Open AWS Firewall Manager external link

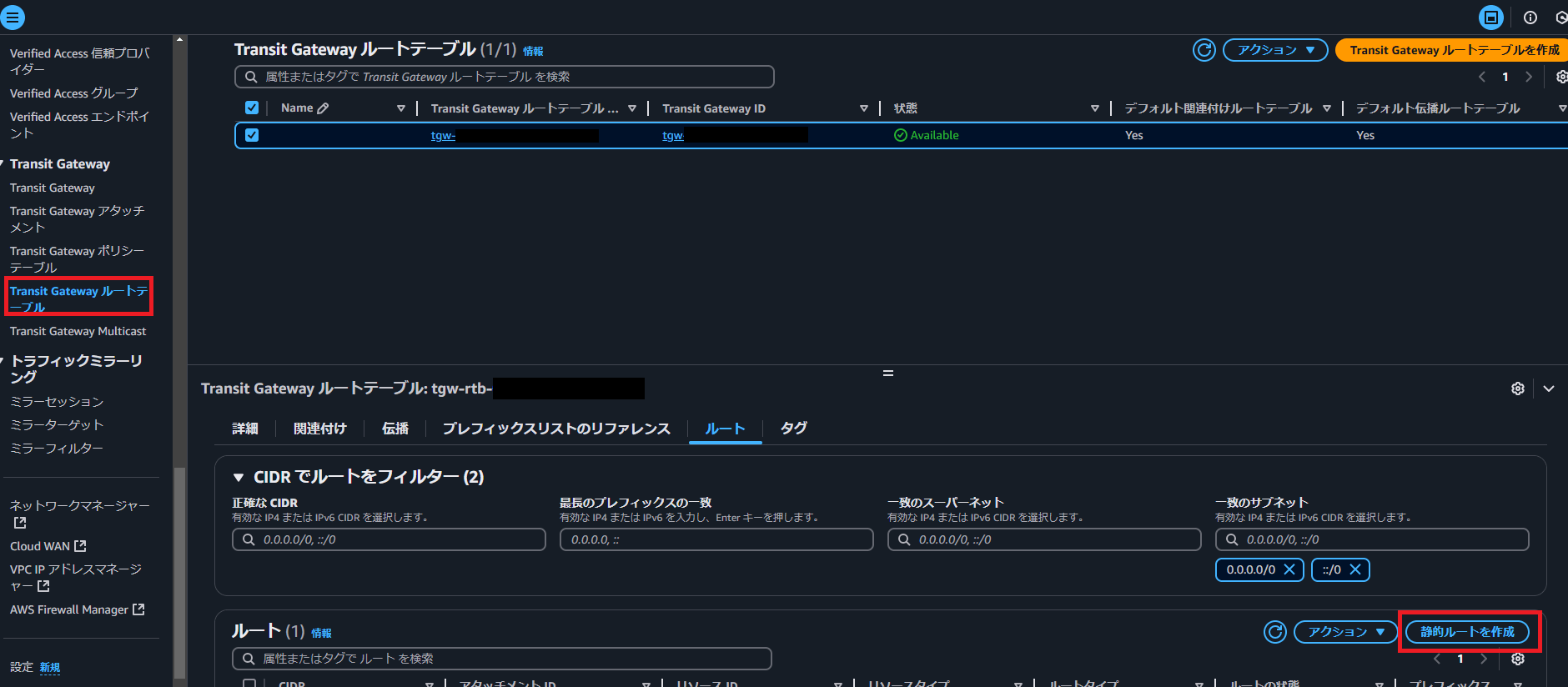pos(78,609)
